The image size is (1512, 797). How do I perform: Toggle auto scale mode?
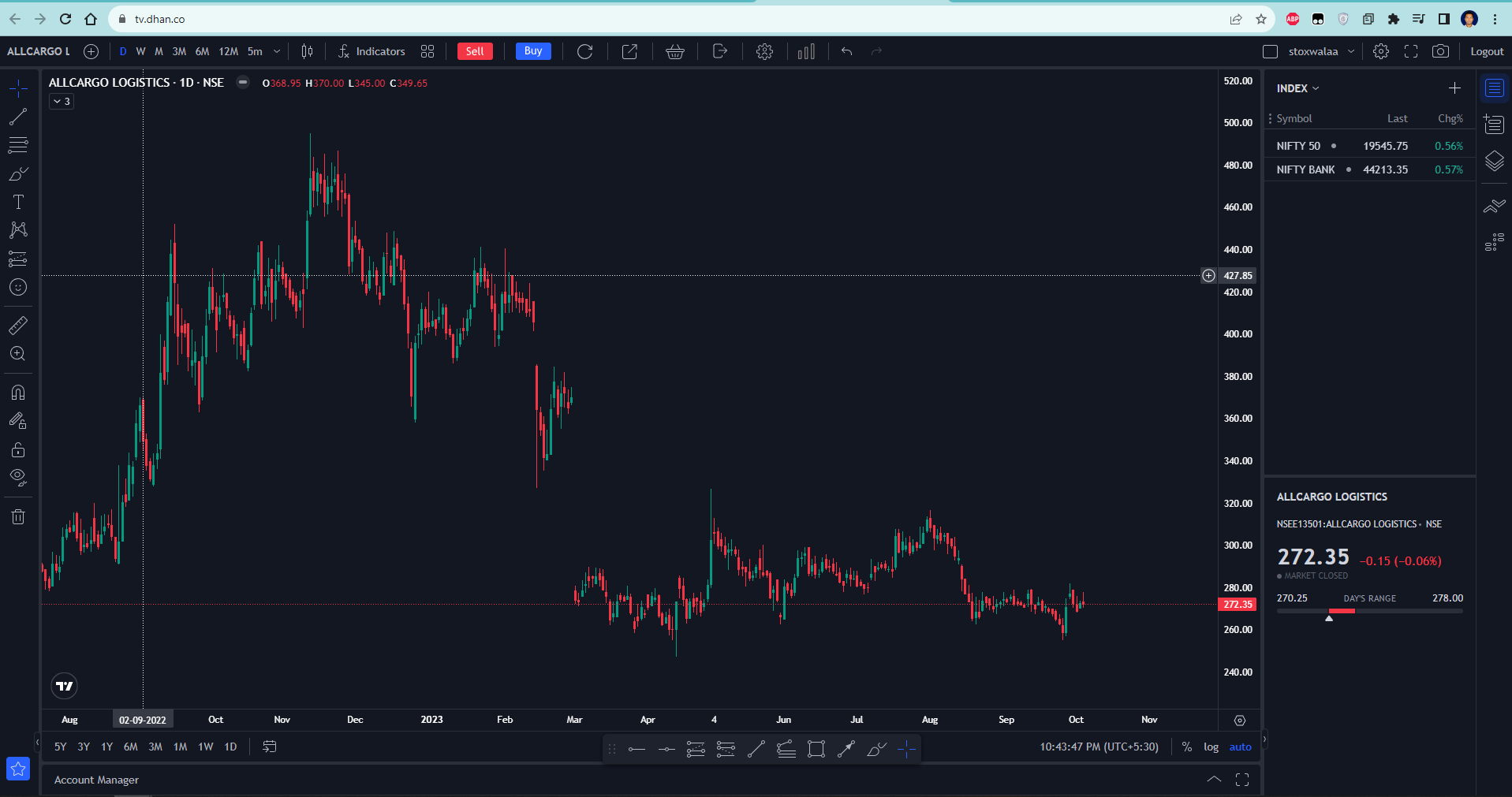click(x=1241, y=747)
